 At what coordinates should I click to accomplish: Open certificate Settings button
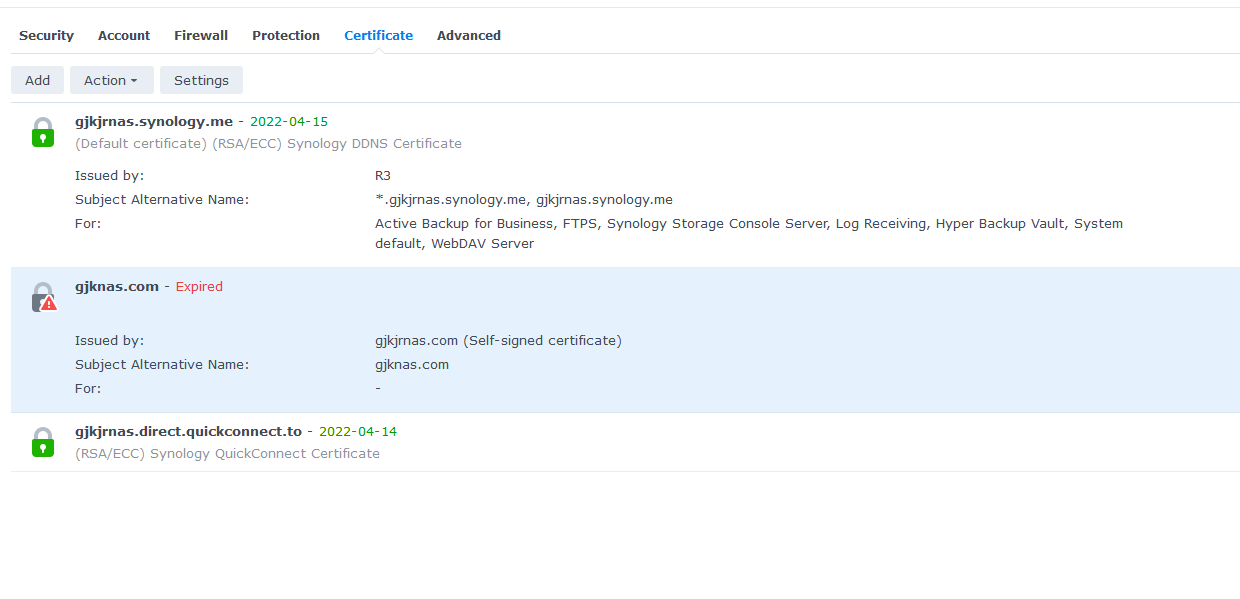201,80
